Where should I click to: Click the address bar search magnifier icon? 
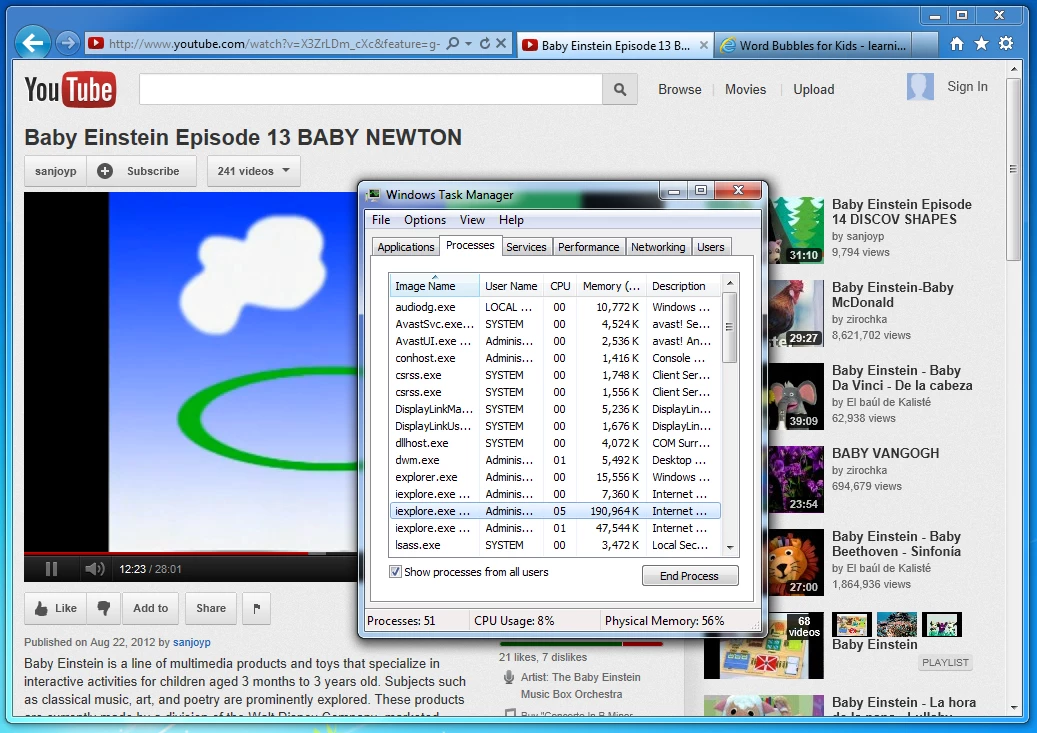[453, 44]
